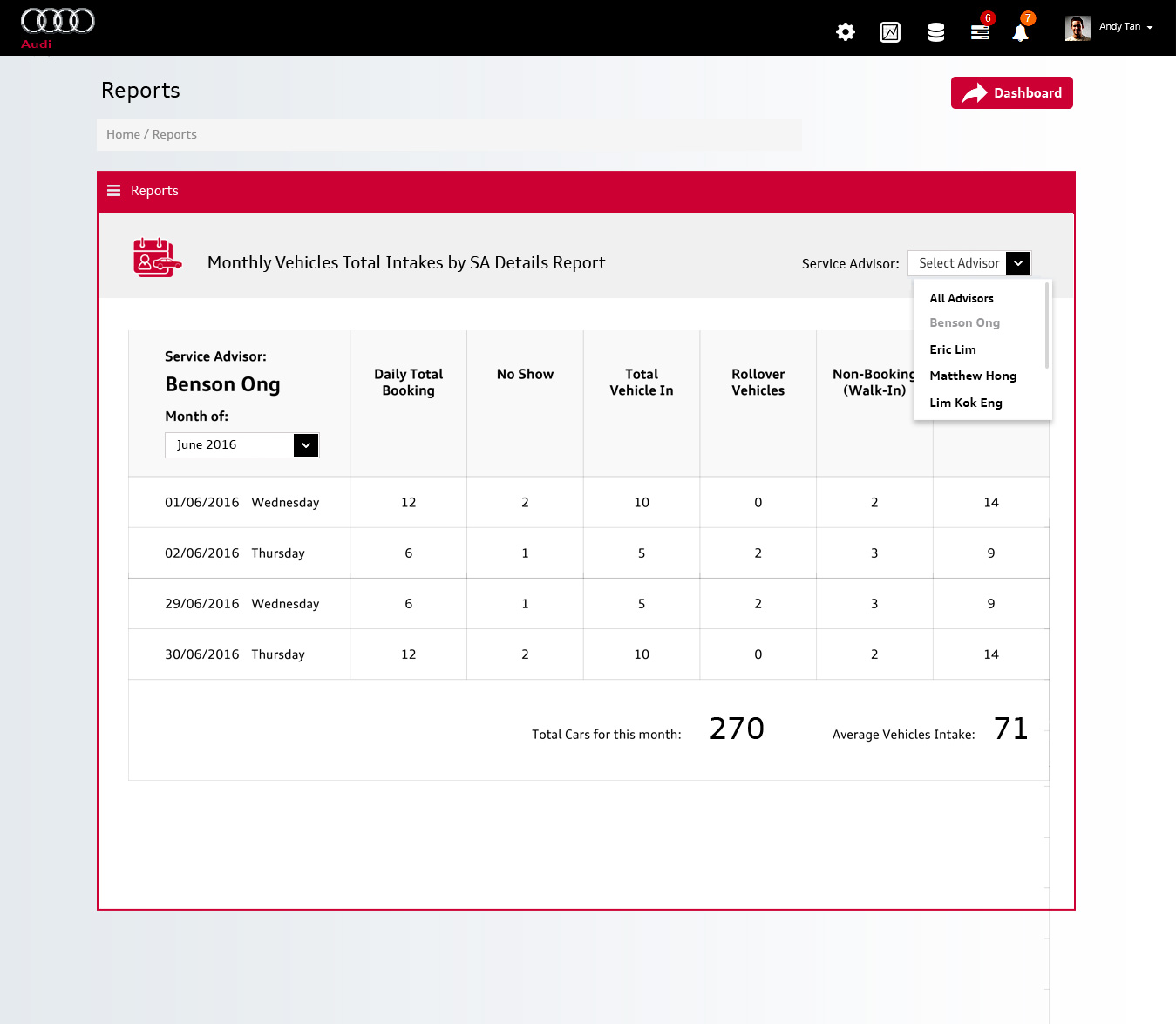Choose Eric Lim advisor
The height and width of the screenshot is (1024, 1176).
953,349
